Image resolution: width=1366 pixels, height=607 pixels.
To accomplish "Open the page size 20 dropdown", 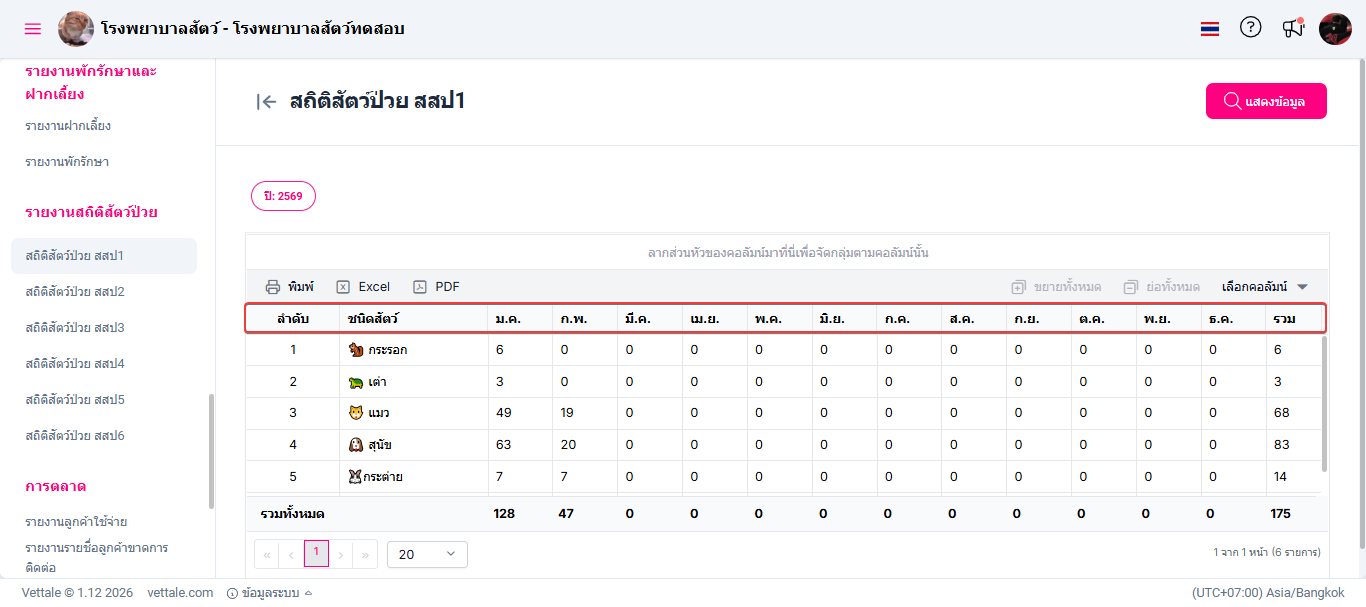I will tap(427, 554).
